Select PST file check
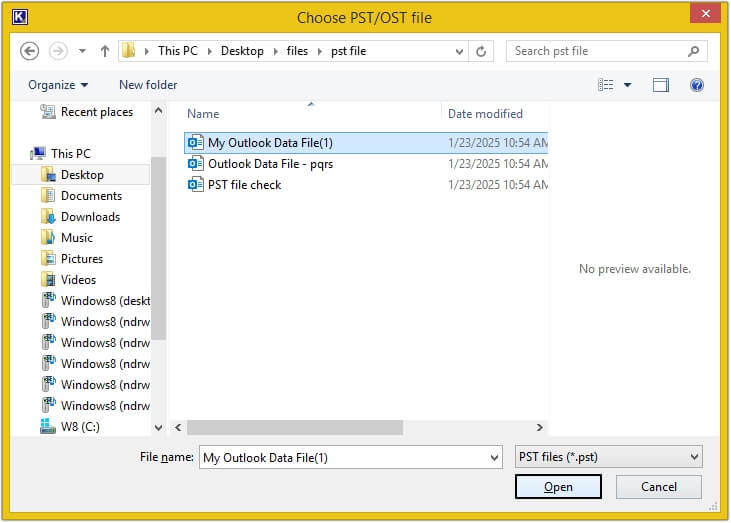This screenshot has width=731, height=523. [366, 185]
